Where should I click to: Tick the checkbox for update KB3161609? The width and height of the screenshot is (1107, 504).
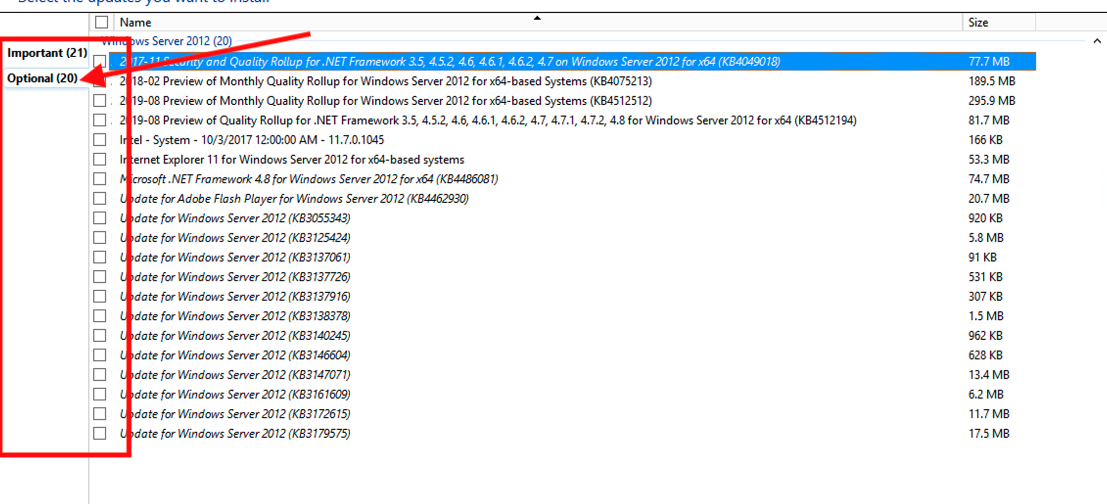pyautogui.click(x=100, y=394)
